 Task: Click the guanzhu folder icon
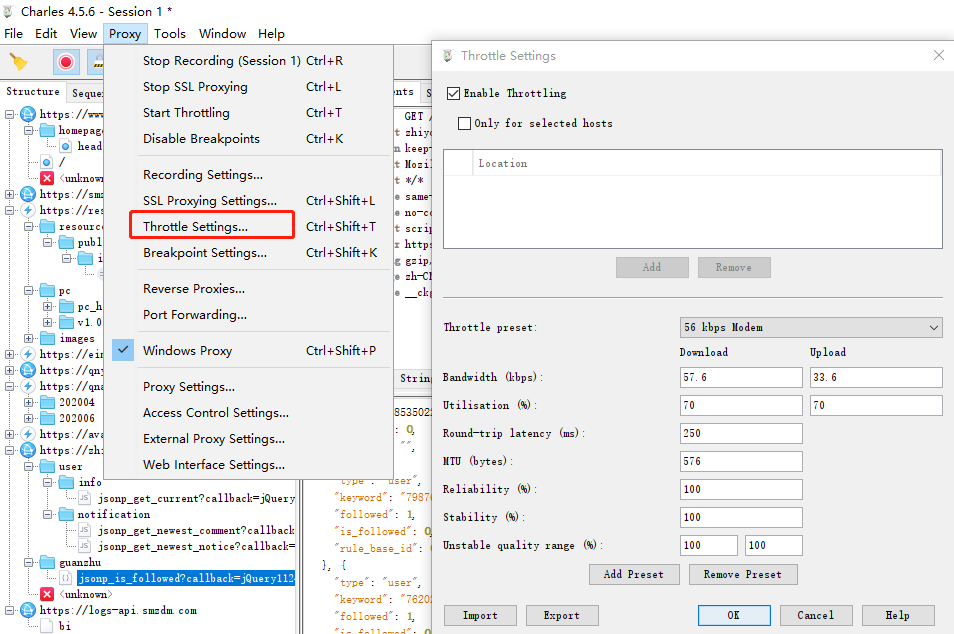tap(47, 562)
